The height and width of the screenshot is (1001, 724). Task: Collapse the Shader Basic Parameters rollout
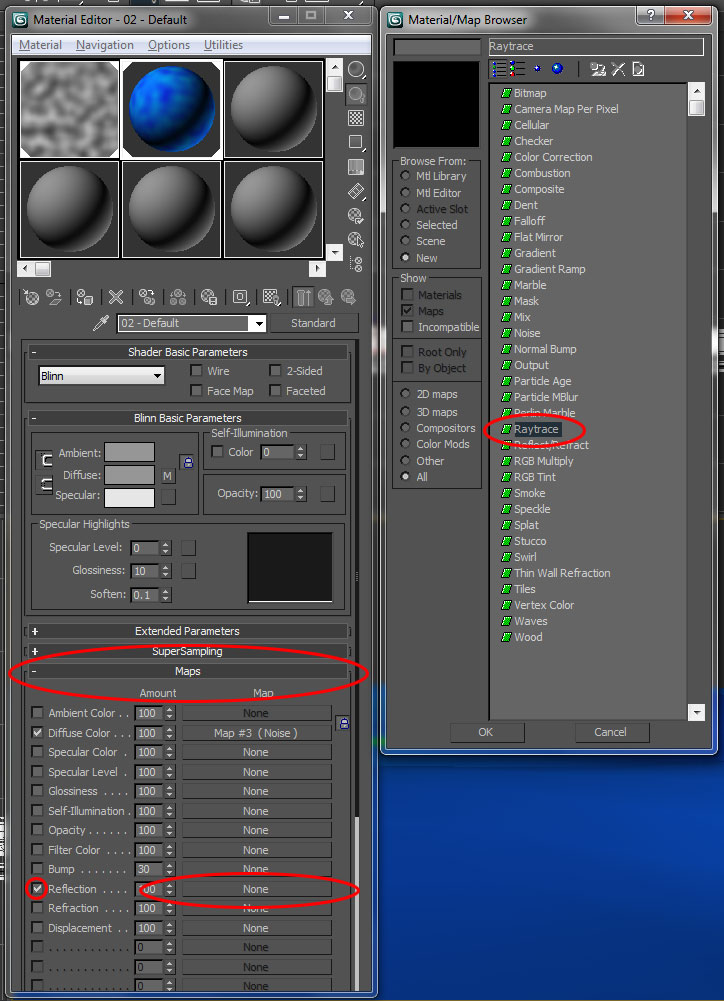tap(188, 352)
